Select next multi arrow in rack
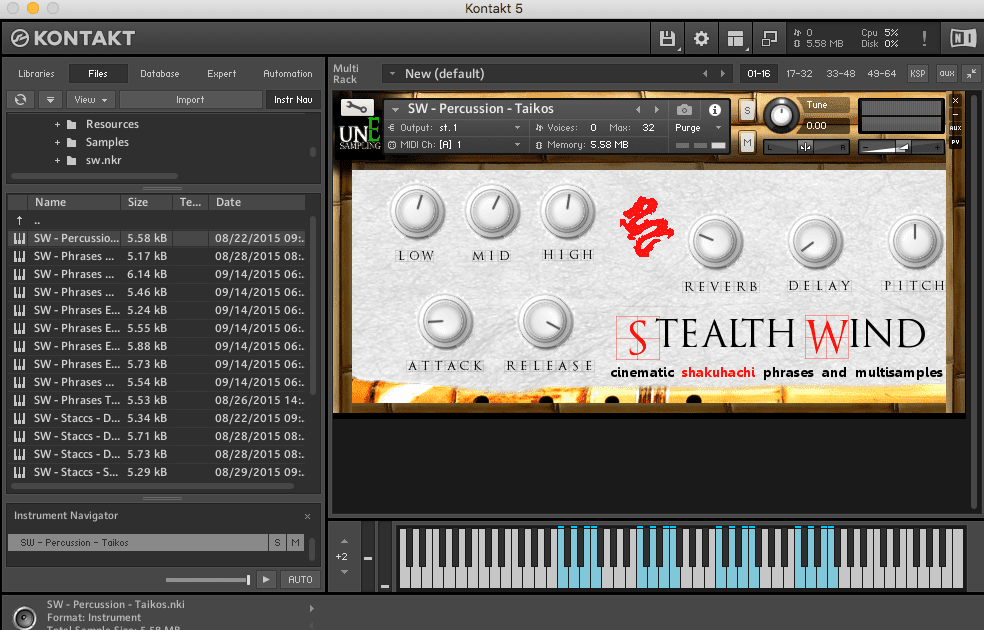 pyautogui.click(x=723, y=74)
